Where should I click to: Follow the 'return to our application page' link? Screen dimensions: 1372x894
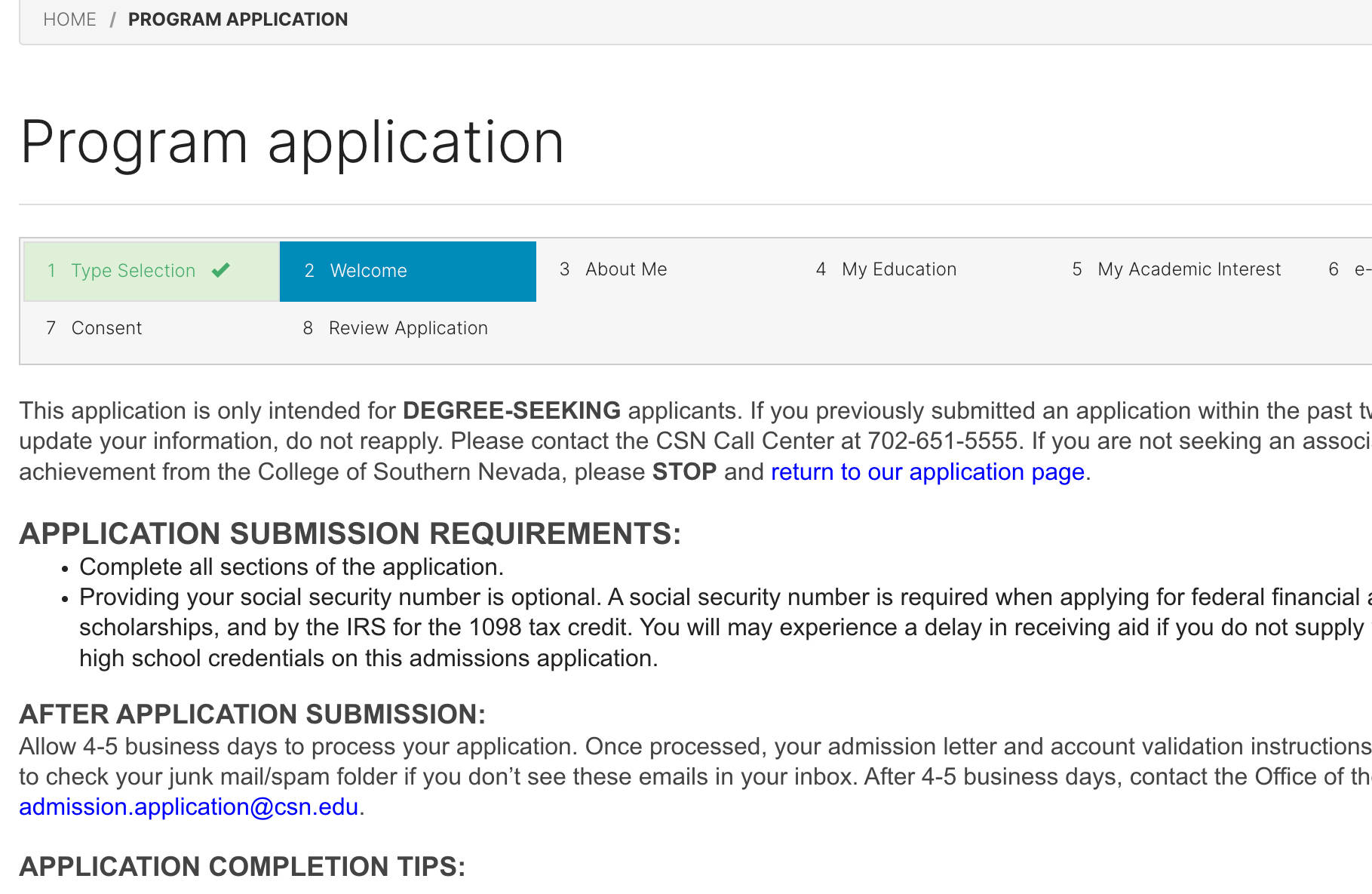927,472
